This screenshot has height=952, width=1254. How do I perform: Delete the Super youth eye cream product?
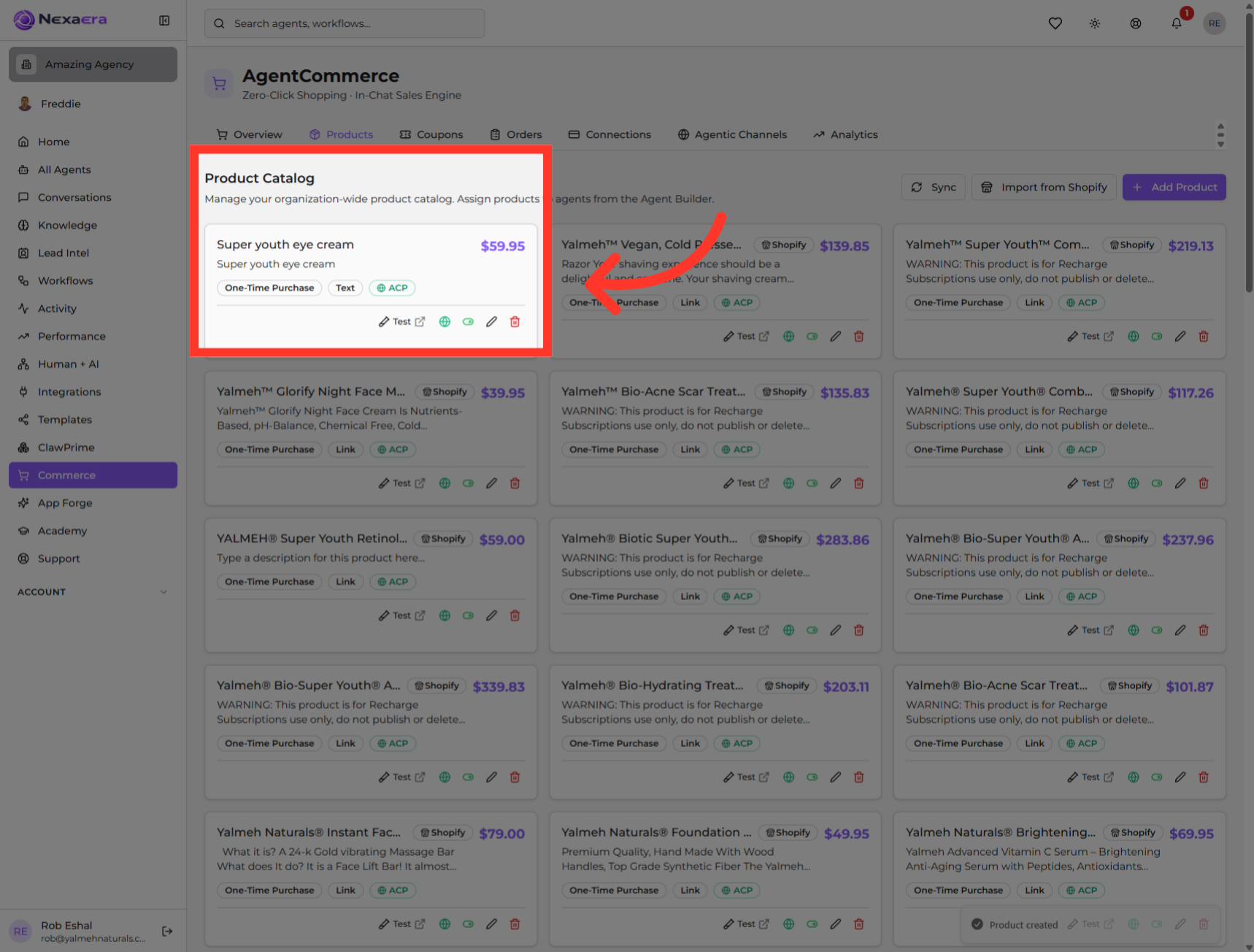tap(515, 322)
